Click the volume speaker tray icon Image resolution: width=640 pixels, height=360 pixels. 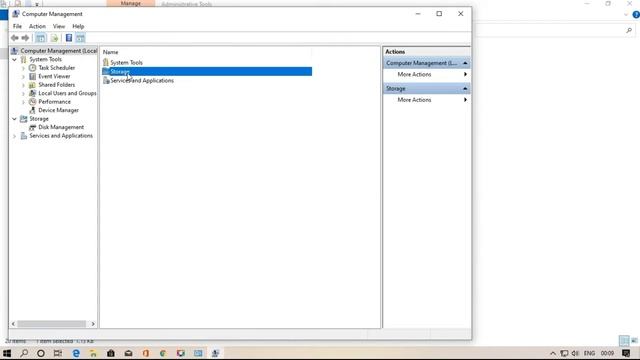click(575, 353)
